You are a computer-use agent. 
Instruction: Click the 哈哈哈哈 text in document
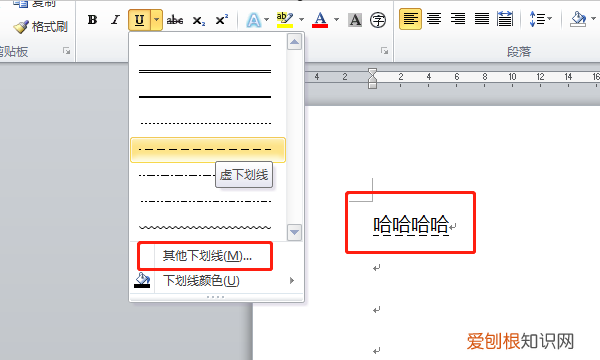[411, 225]
